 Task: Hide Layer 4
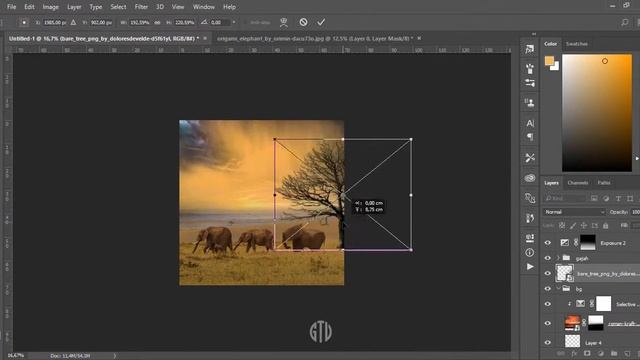tap(548, 342)
